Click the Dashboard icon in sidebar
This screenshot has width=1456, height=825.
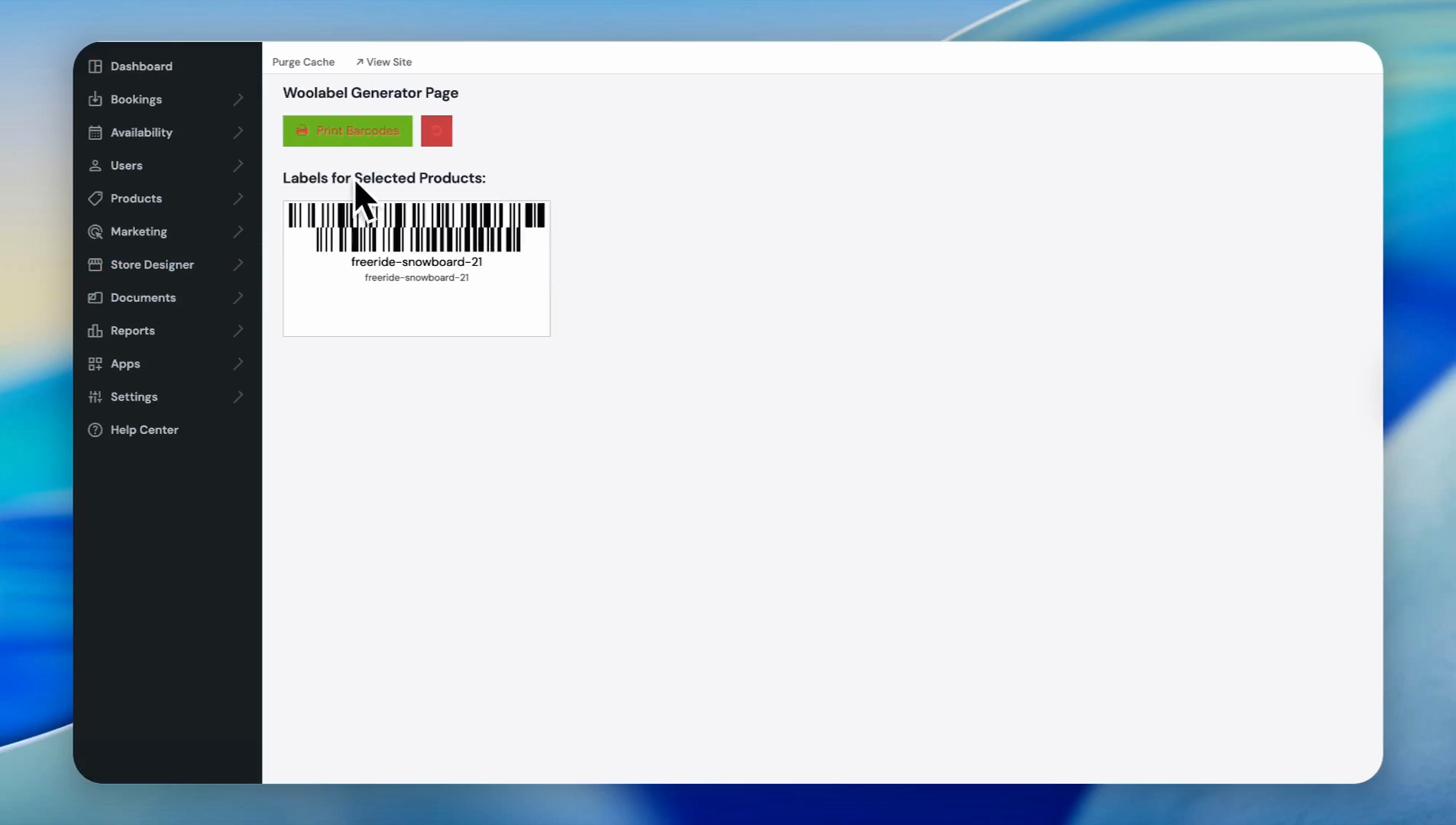tap(95, 66)
